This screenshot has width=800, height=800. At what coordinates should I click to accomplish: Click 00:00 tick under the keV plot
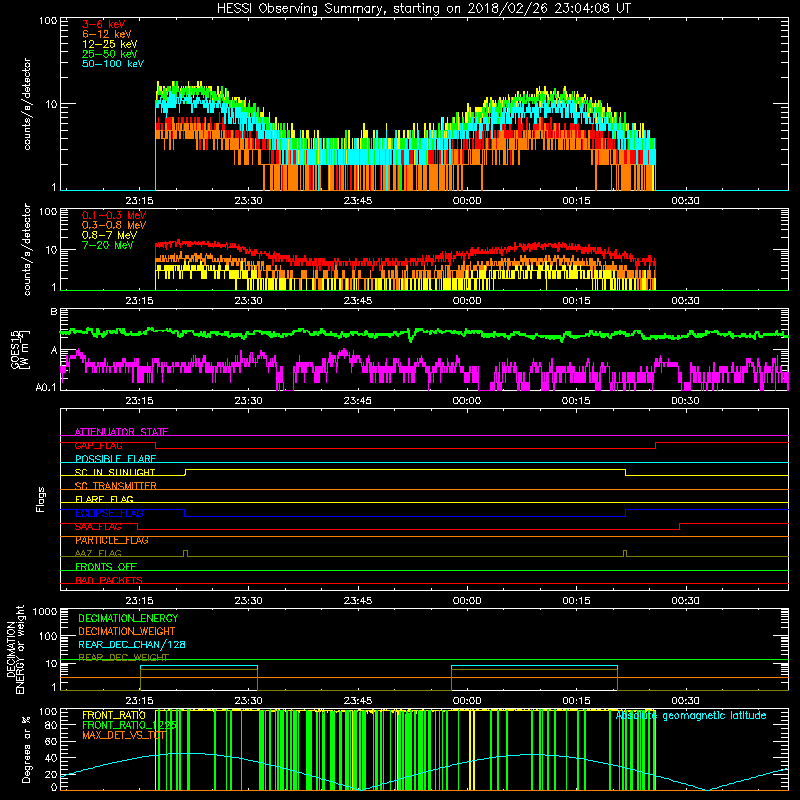point(467,201)
